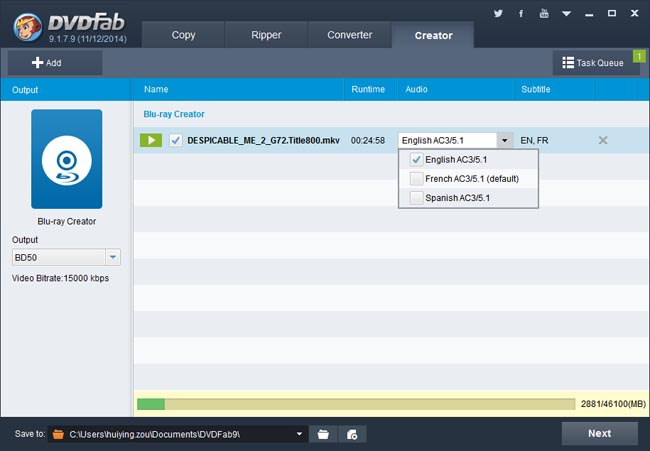Image resolution: width=650 pixels, height=451 pixels.
Task: Click the EN, FR subtitle cell
Action: point(534,141)
